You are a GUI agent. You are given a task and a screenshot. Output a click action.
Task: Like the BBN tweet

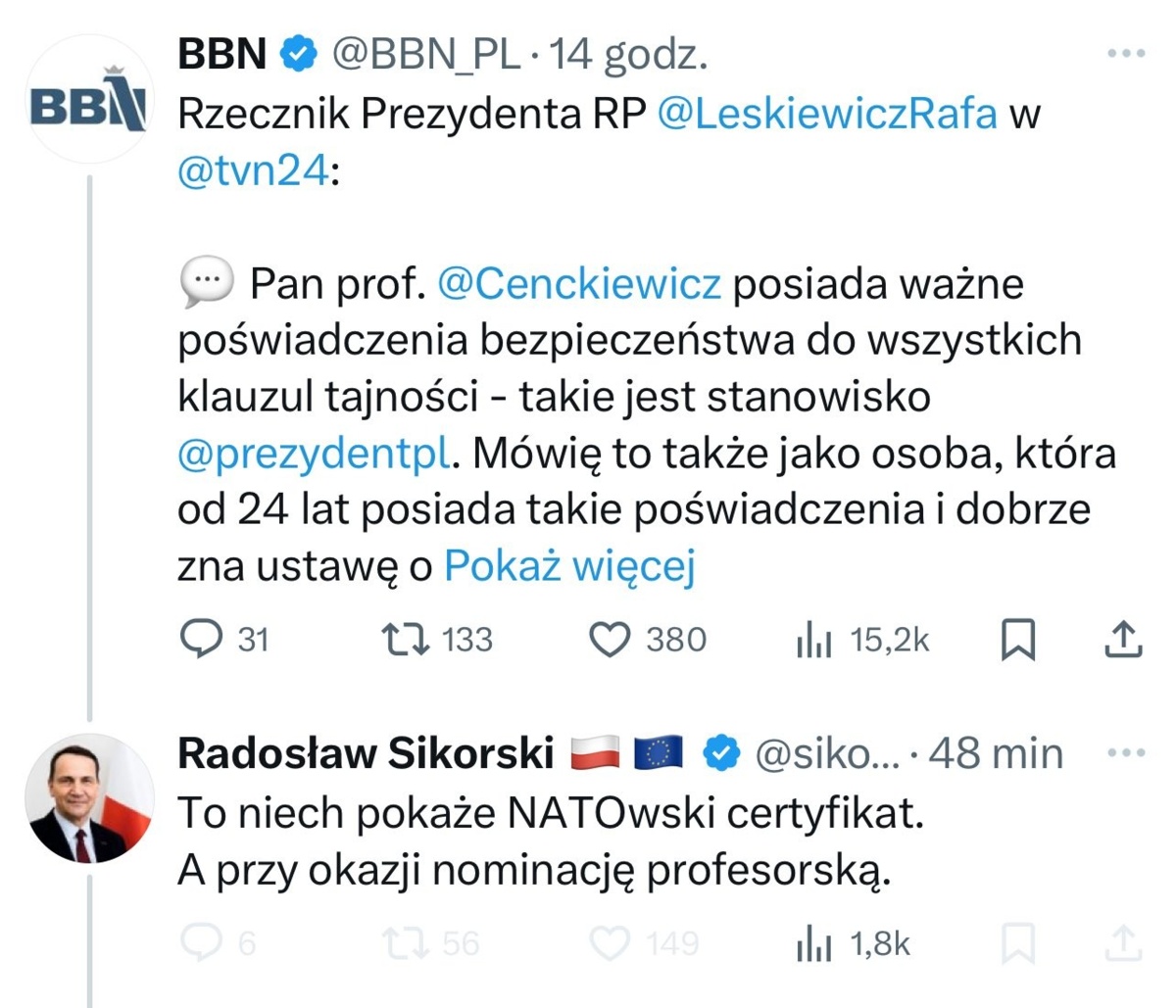pyautogui.click(x=610, y=640)
